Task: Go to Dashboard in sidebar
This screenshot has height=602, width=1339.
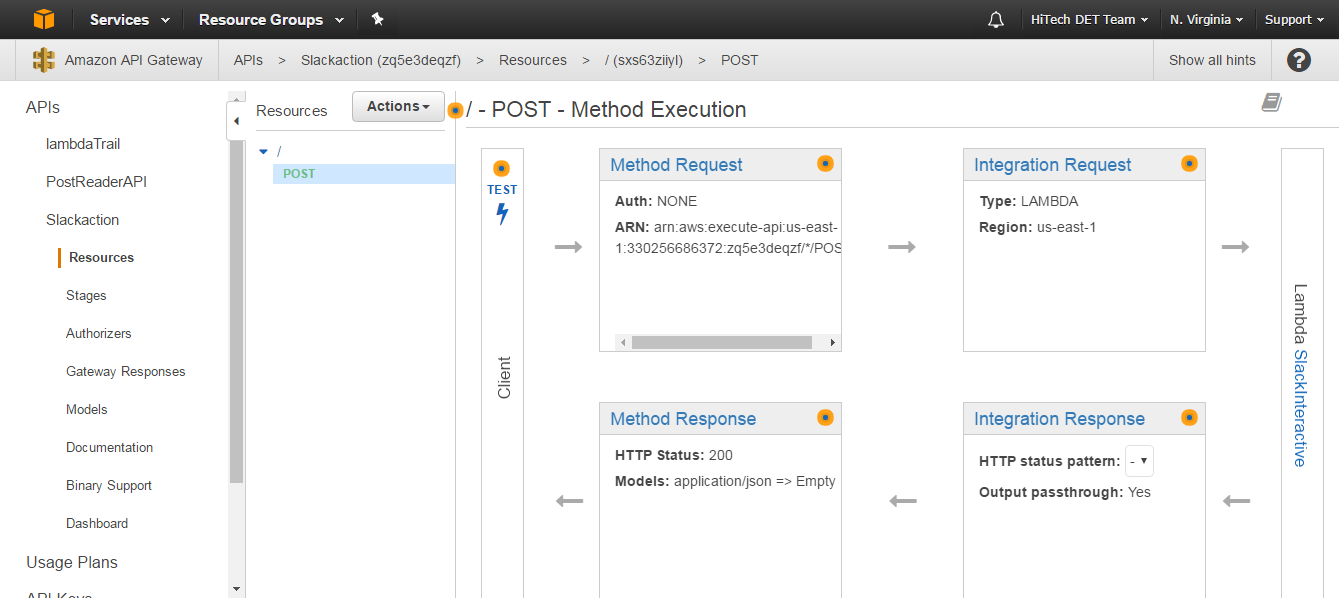Action: [97, 524]
